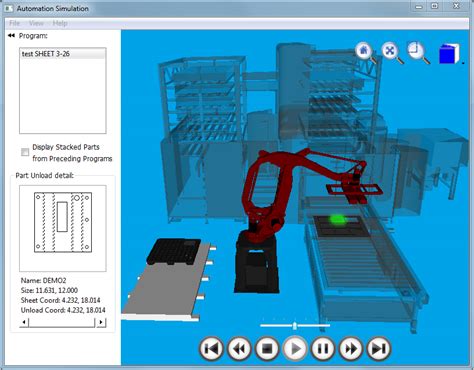
Task: Skip to the simulation end
Action: coord(379,349)
